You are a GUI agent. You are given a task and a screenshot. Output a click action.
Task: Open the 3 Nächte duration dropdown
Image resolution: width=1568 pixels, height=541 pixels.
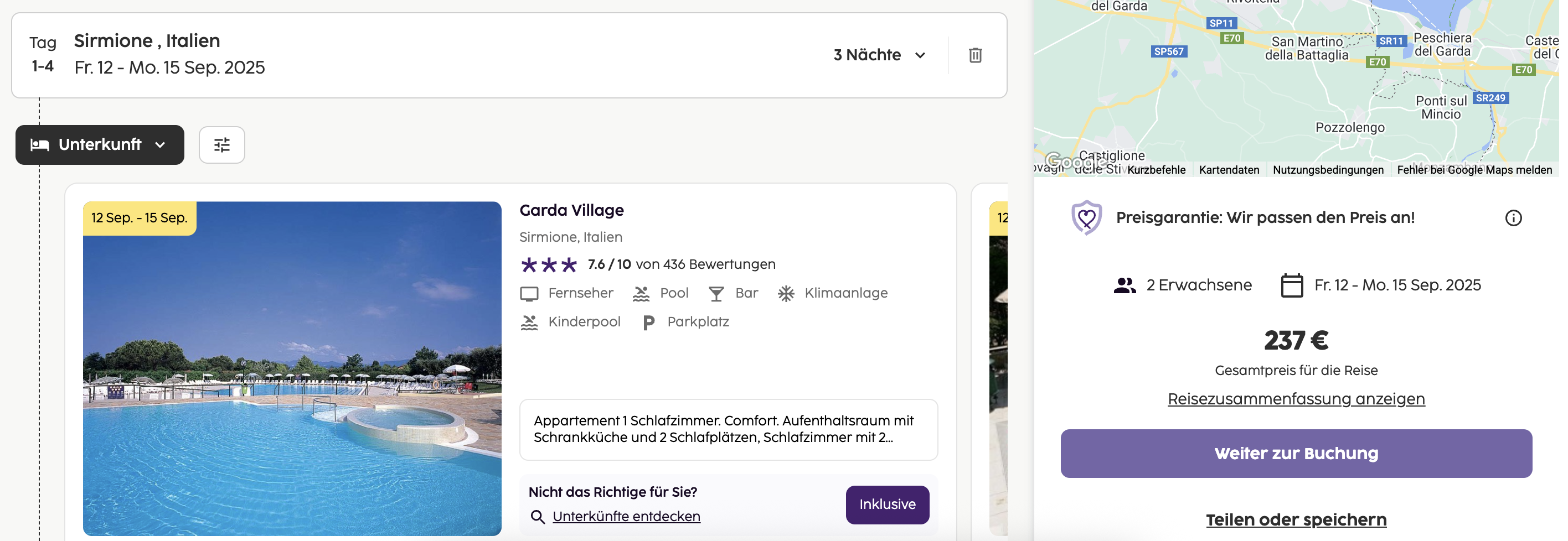[x=879, y=55]
